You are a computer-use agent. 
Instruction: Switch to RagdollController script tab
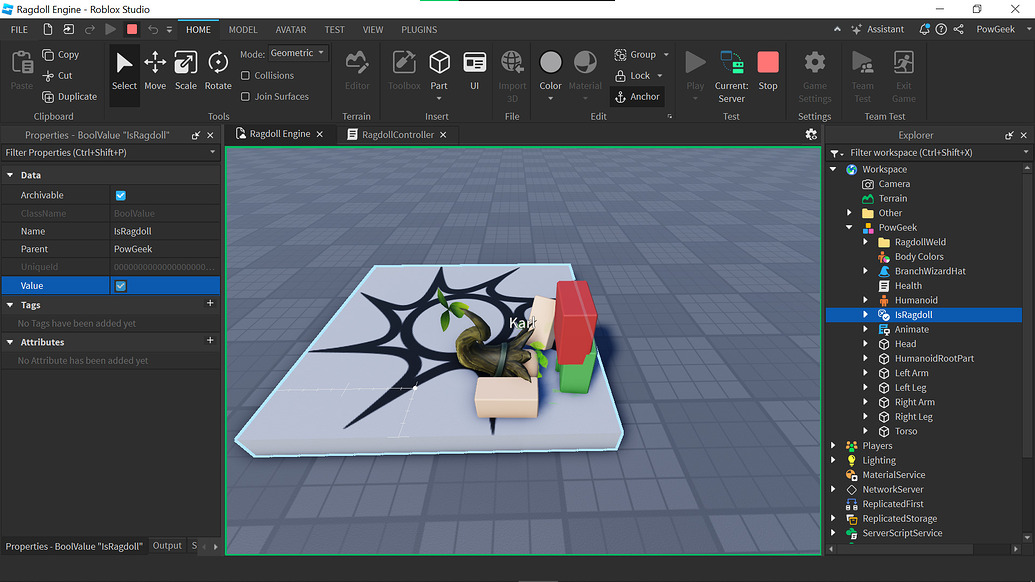[x=397, y=135]
